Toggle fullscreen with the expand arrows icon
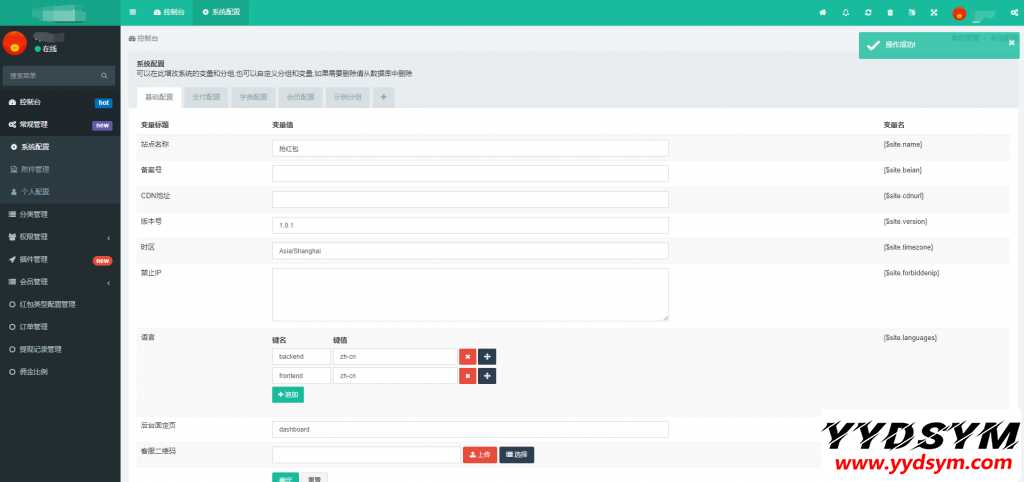This screenshot has width=1024, height=482. click(x=934, y=12)
